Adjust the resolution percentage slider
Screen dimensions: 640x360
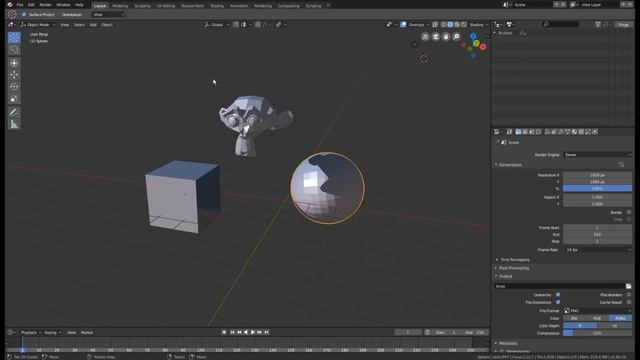598,189
